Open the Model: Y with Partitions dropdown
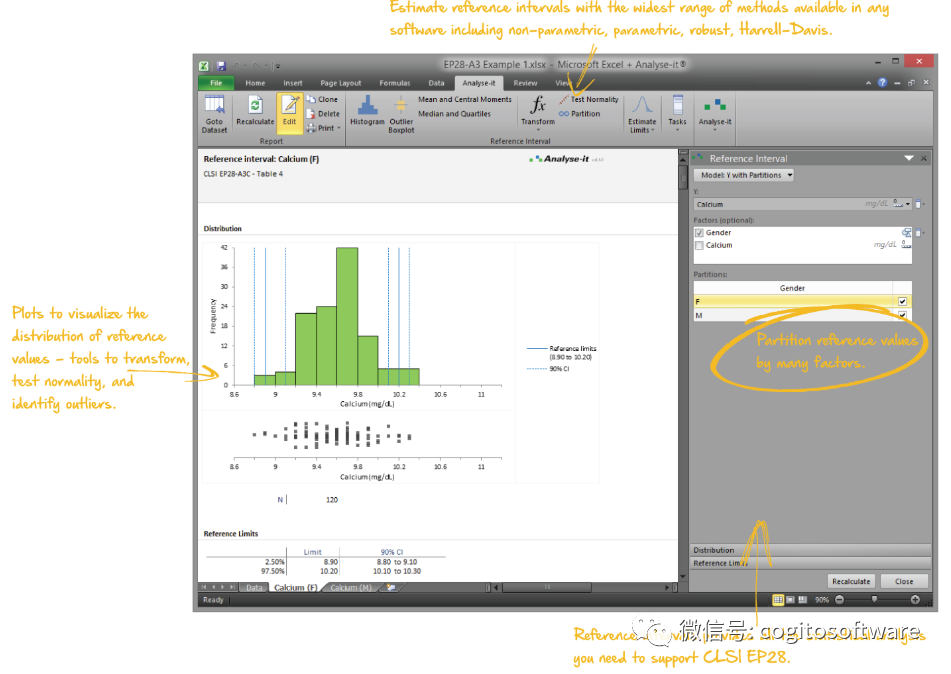951x674 pixels. (x=744, y=175)
